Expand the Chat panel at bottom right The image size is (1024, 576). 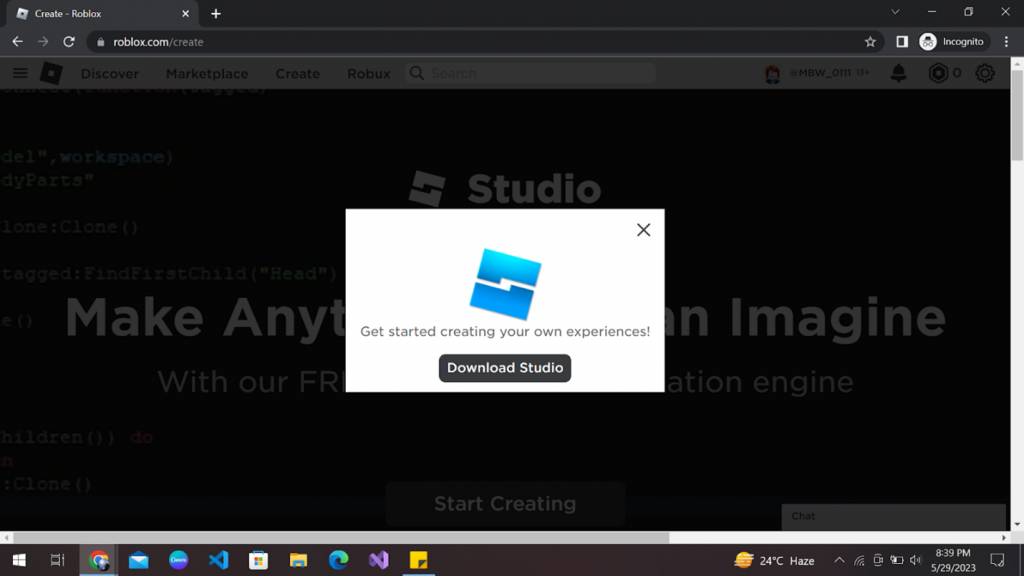pos(893,517)
